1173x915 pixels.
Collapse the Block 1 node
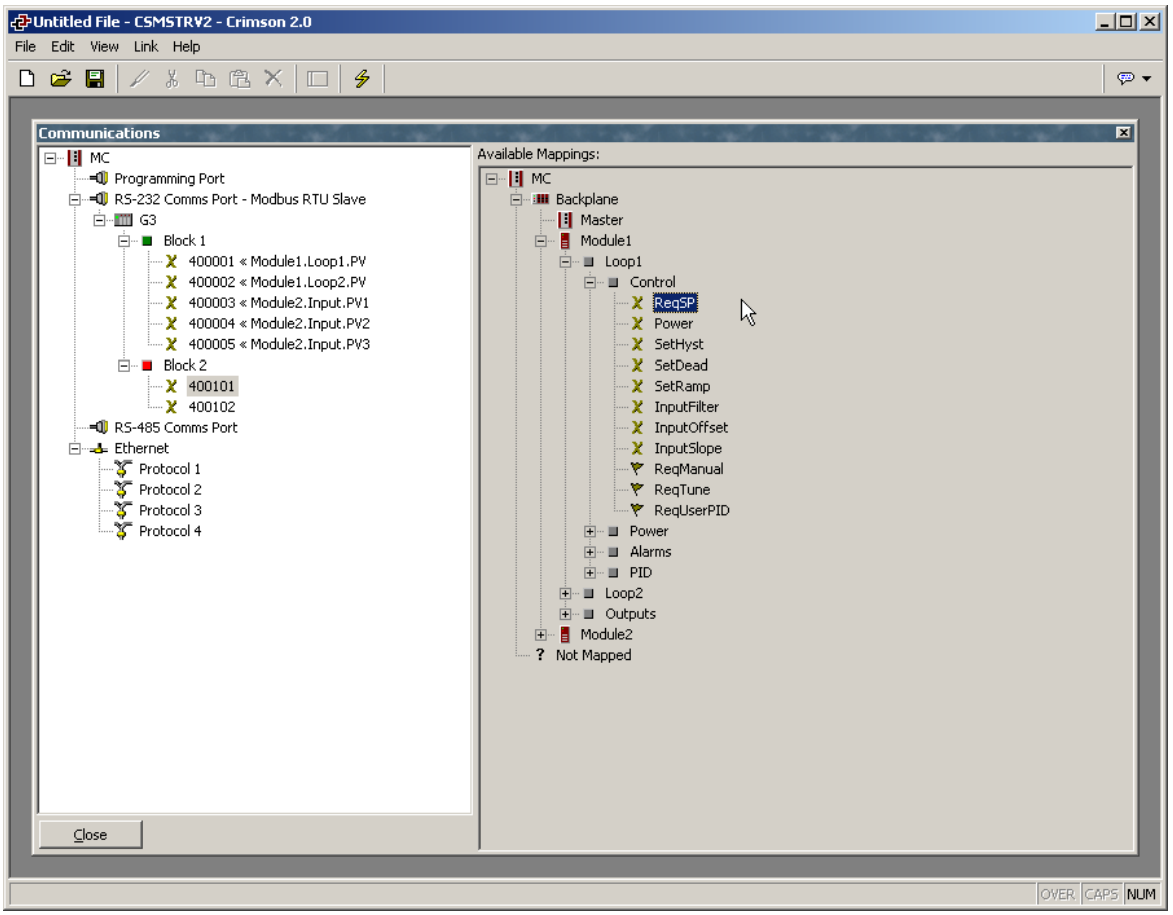click(x=124, y=241)
